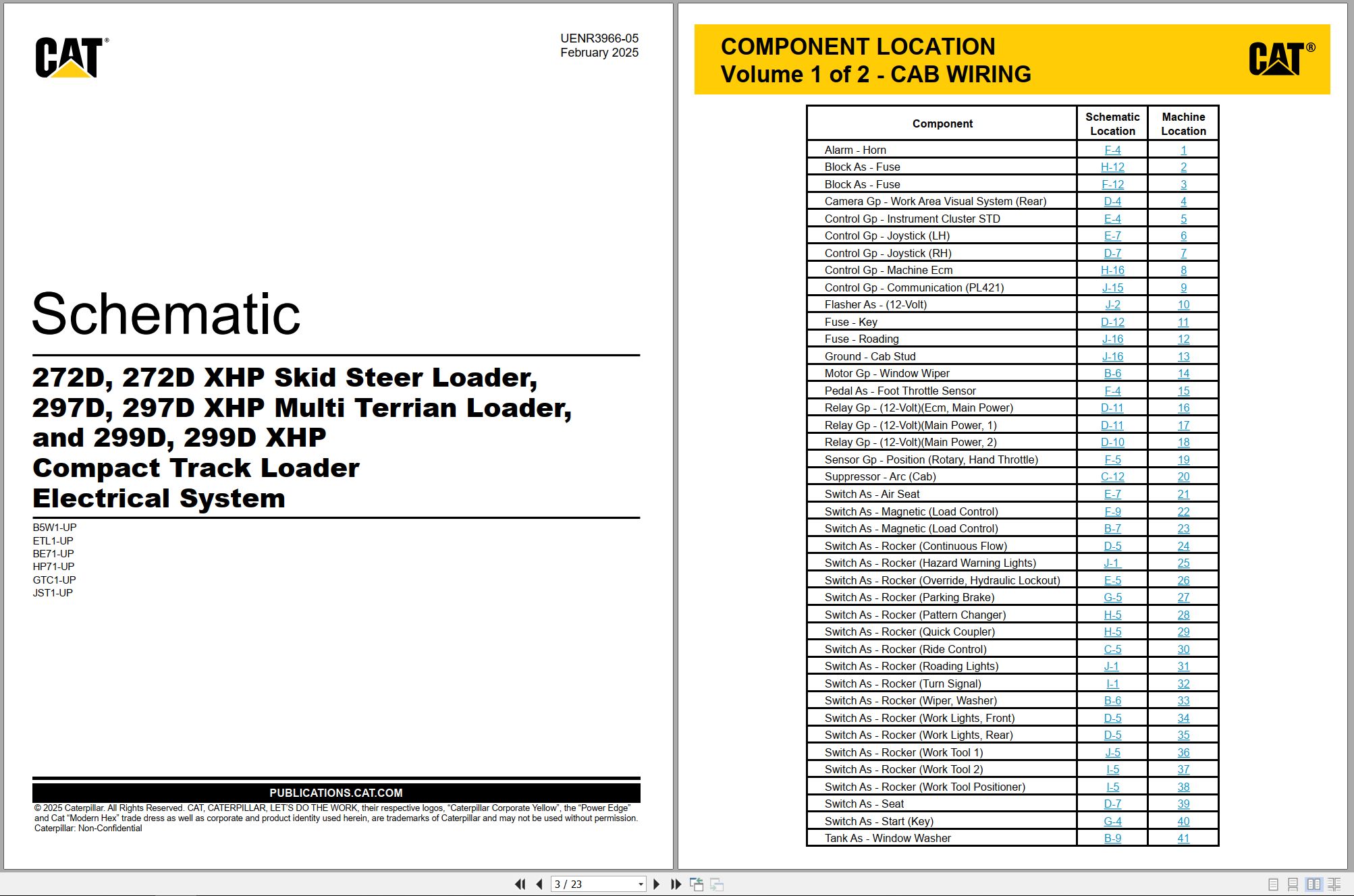Jump to the last page
Viewport: 1354px width, 896px height.
[676, 884]
